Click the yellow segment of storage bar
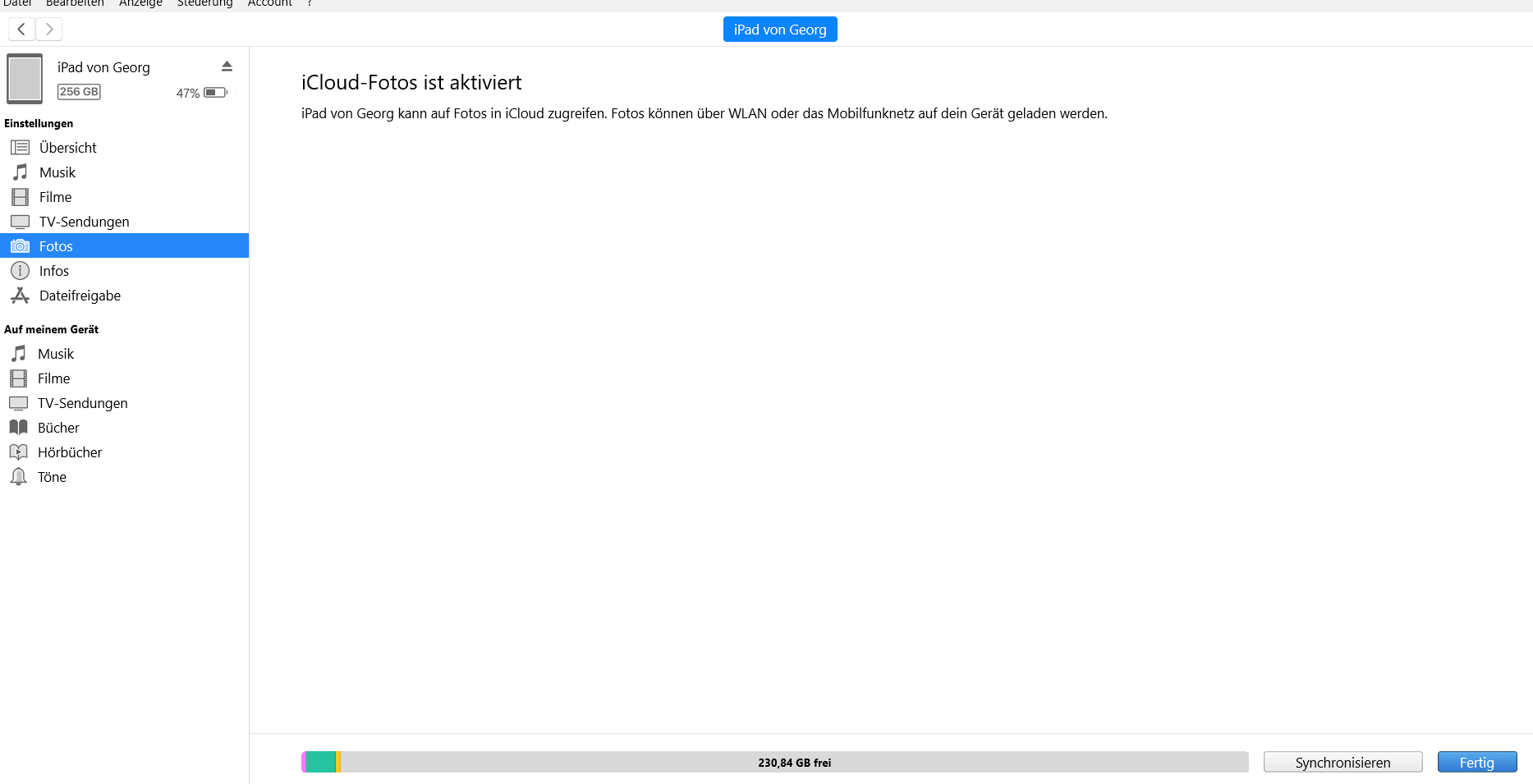 338,762
